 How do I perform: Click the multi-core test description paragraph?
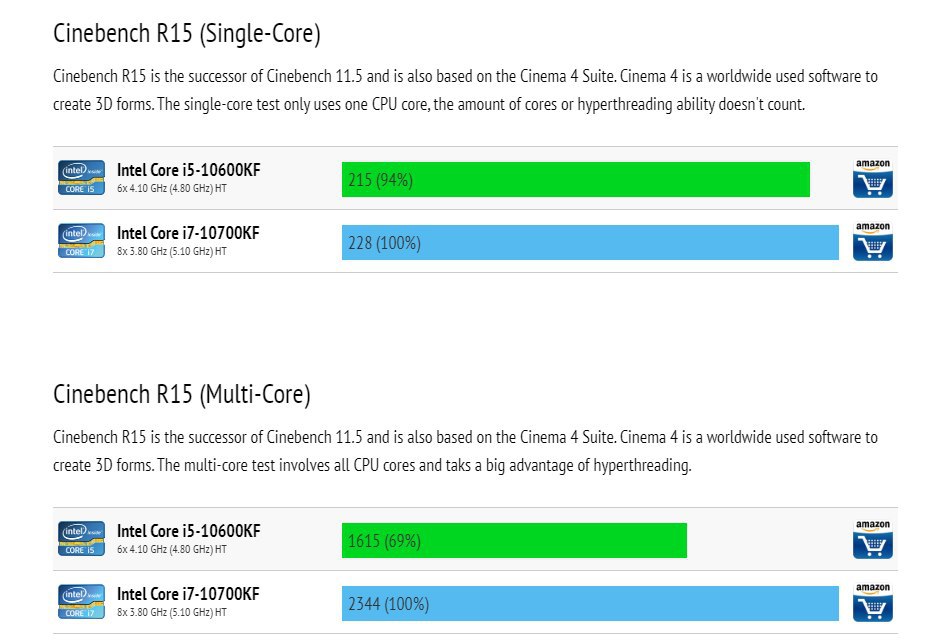pos(465,451)
